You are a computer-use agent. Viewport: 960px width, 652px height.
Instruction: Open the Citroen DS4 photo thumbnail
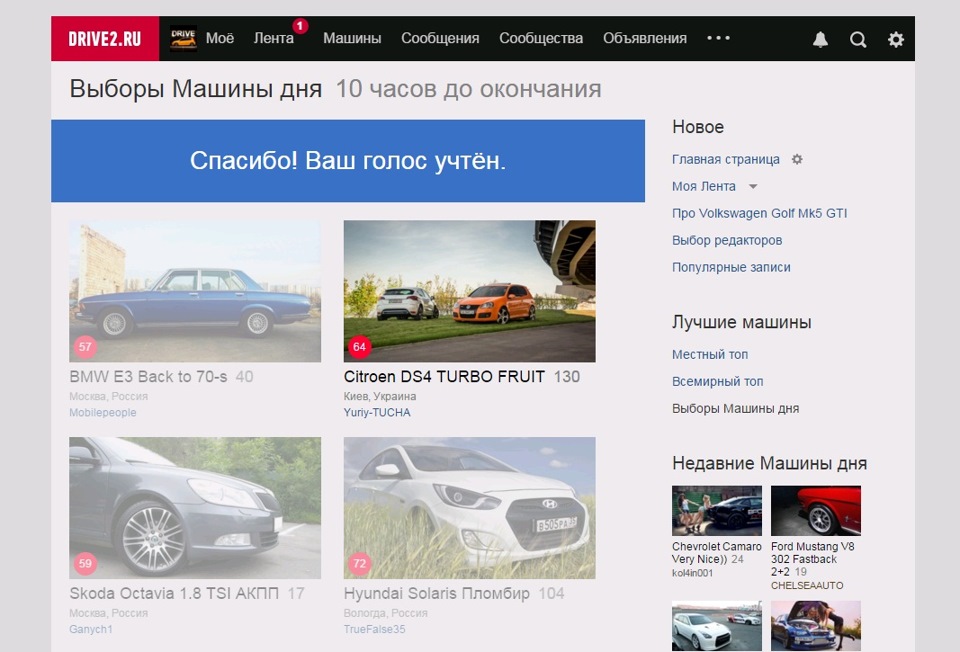470,291
